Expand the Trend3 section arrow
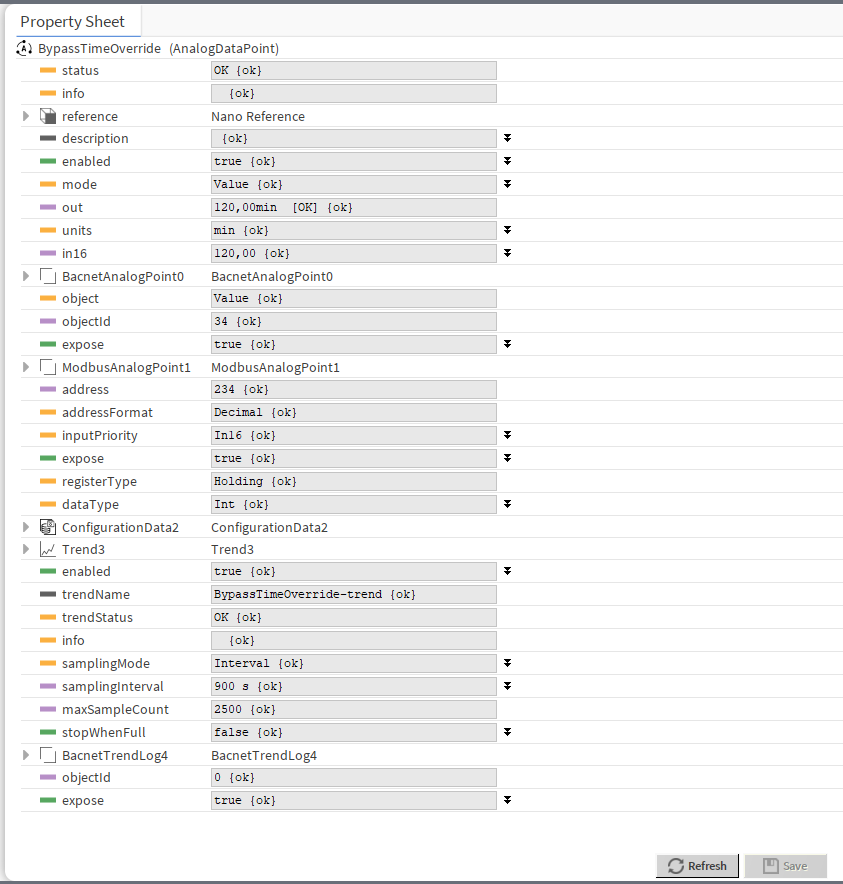 pyautogui.click(x=27, y=549)
